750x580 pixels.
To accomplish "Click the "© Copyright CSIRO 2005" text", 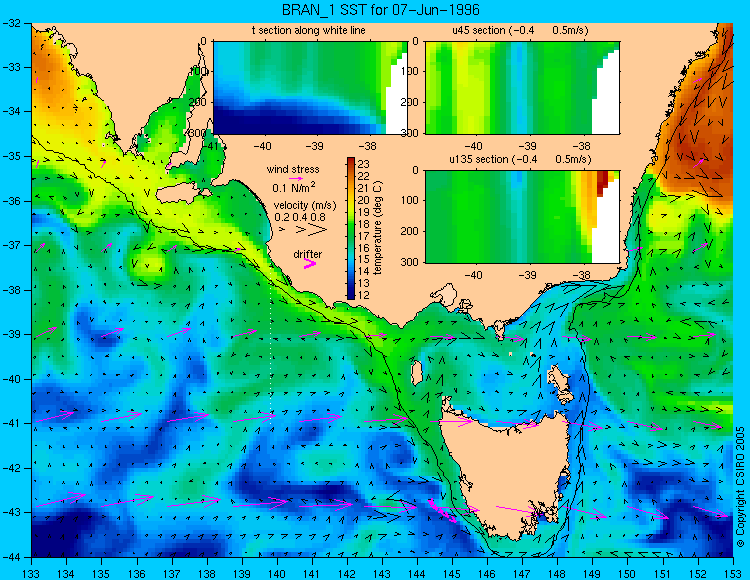I will tap(740, 487).
